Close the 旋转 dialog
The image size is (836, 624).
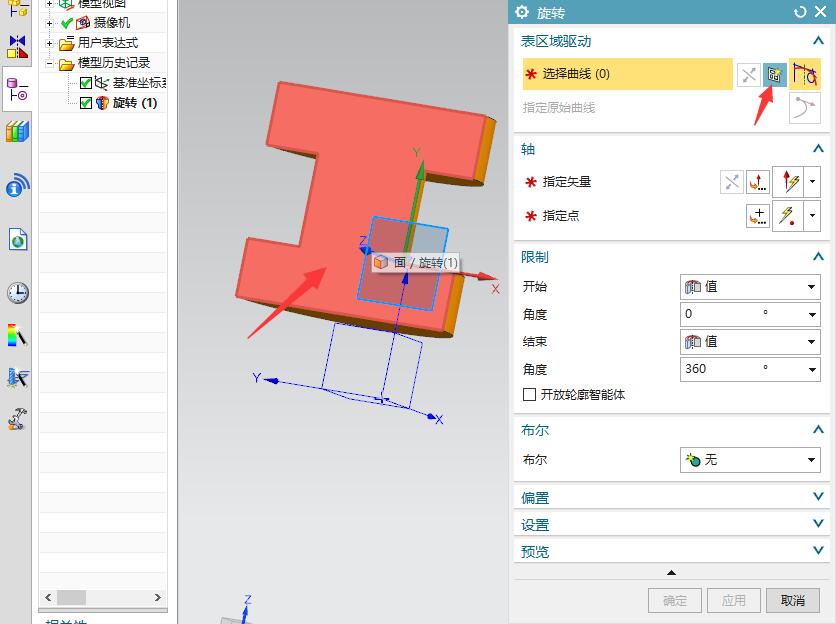[x=821, y=12]
